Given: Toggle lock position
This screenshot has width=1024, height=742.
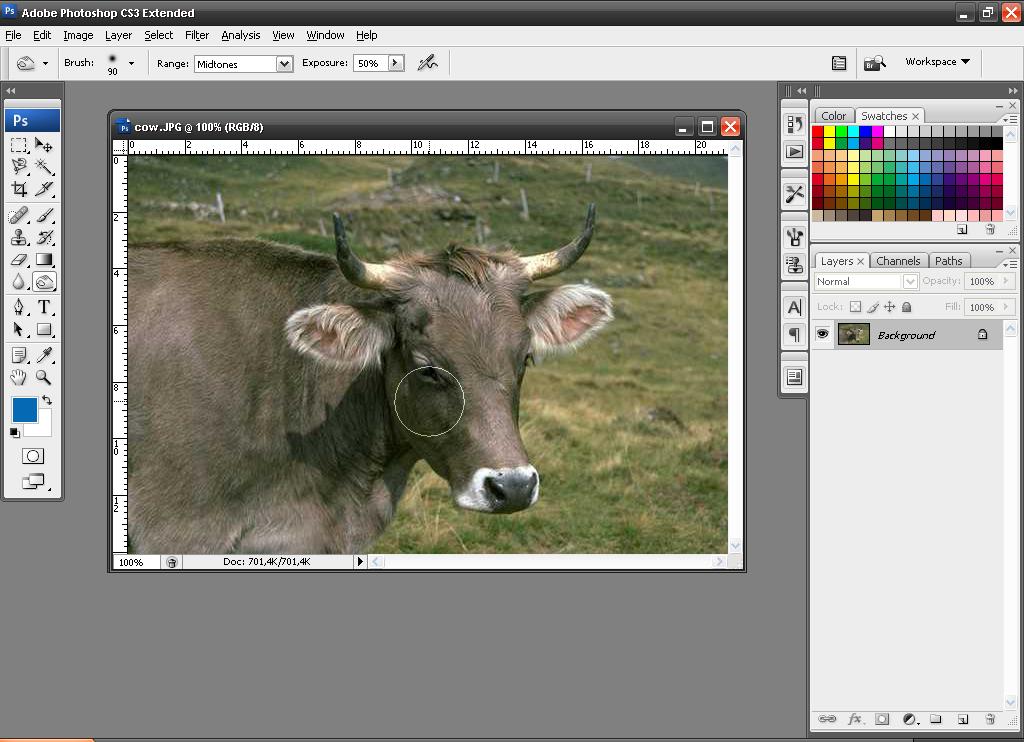Looking at the screenshot, I should [x=889, y=306].
